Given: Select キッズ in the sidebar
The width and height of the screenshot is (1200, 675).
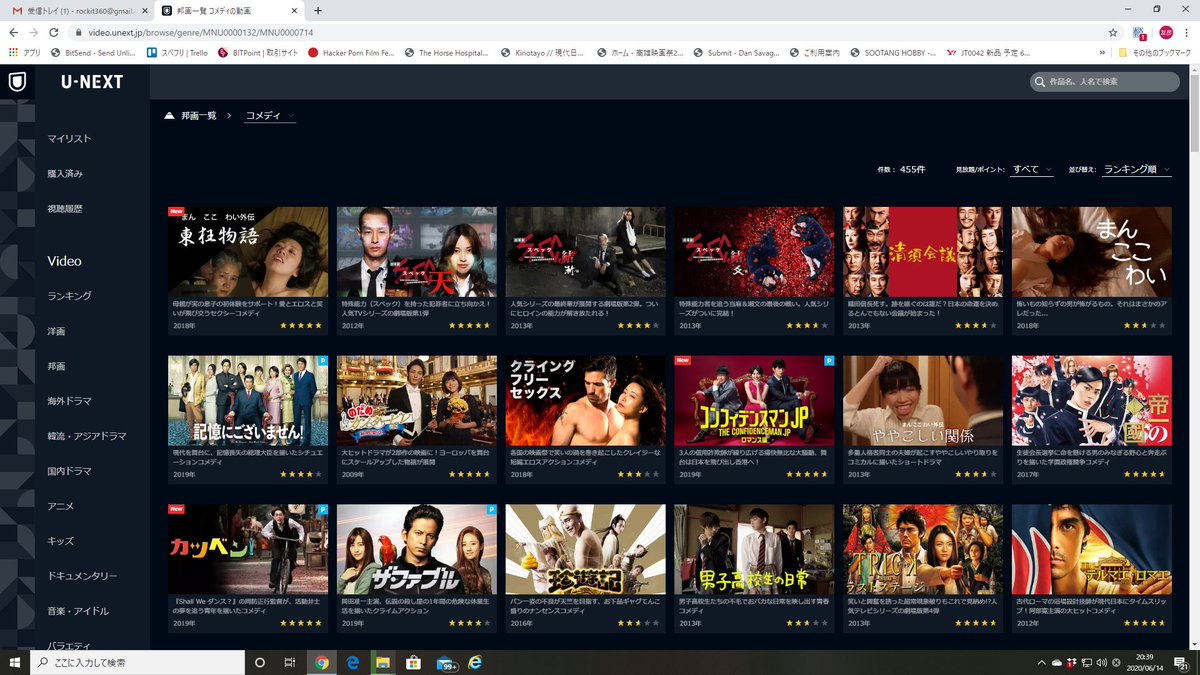Looking at the screenshot, I should (x=61, y=541).
